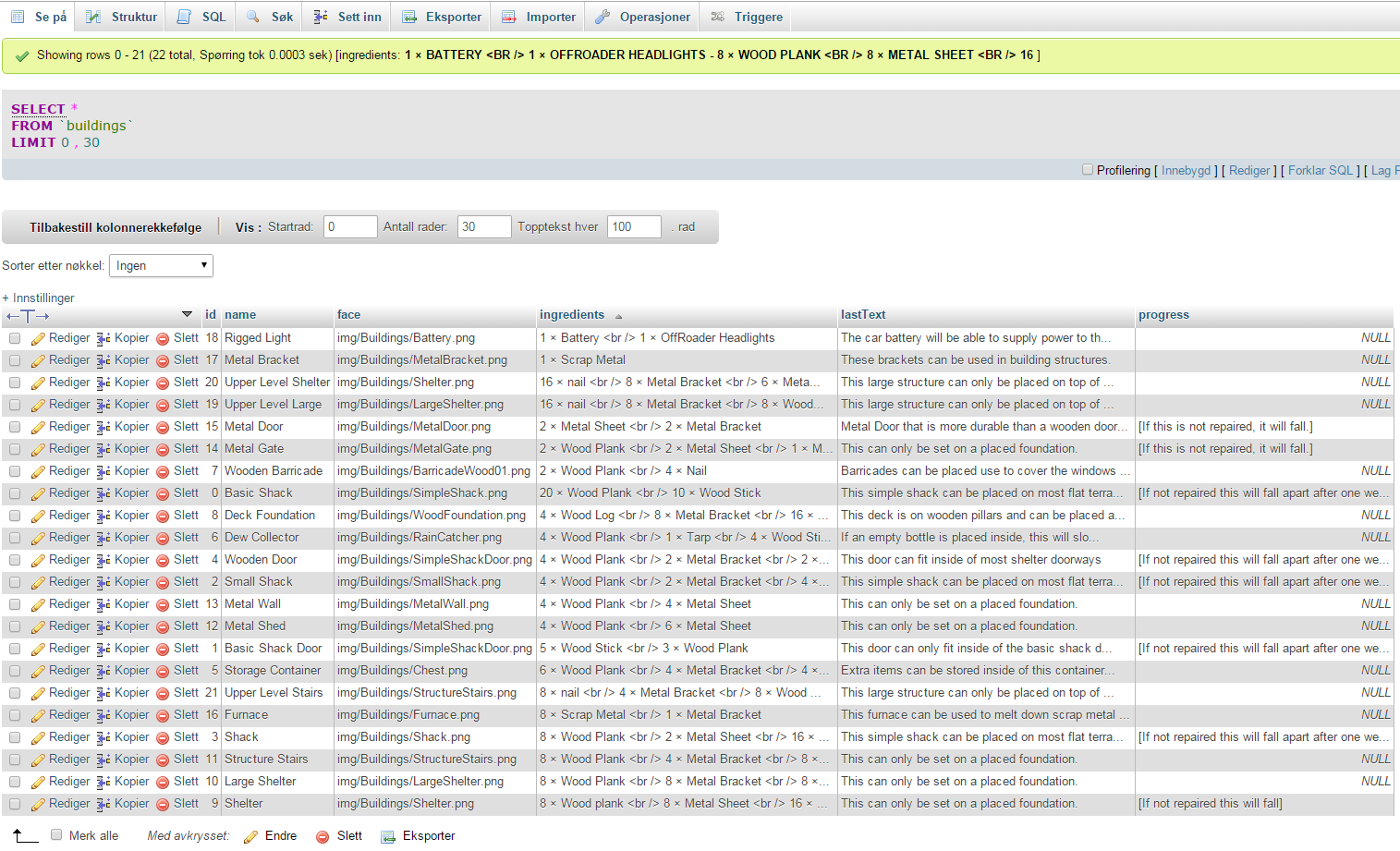Sort the table by the name column header

[240, 315]
